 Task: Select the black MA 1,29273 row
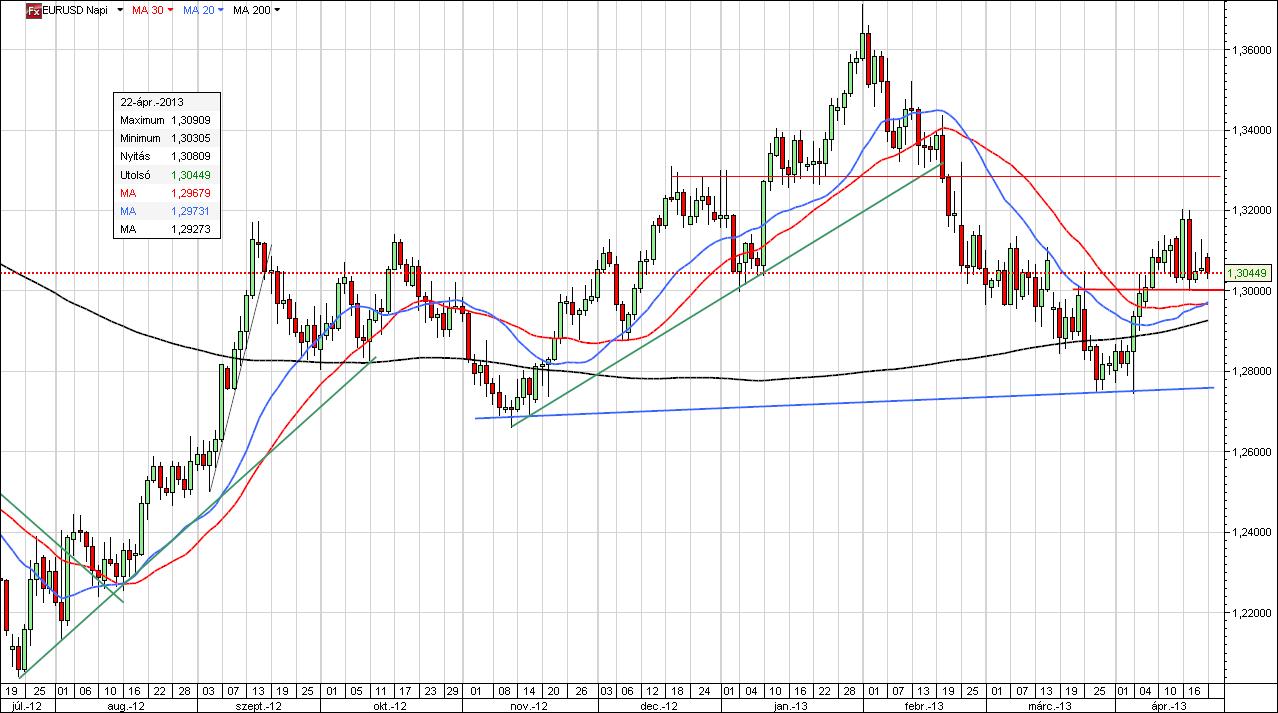coord(165,229)
